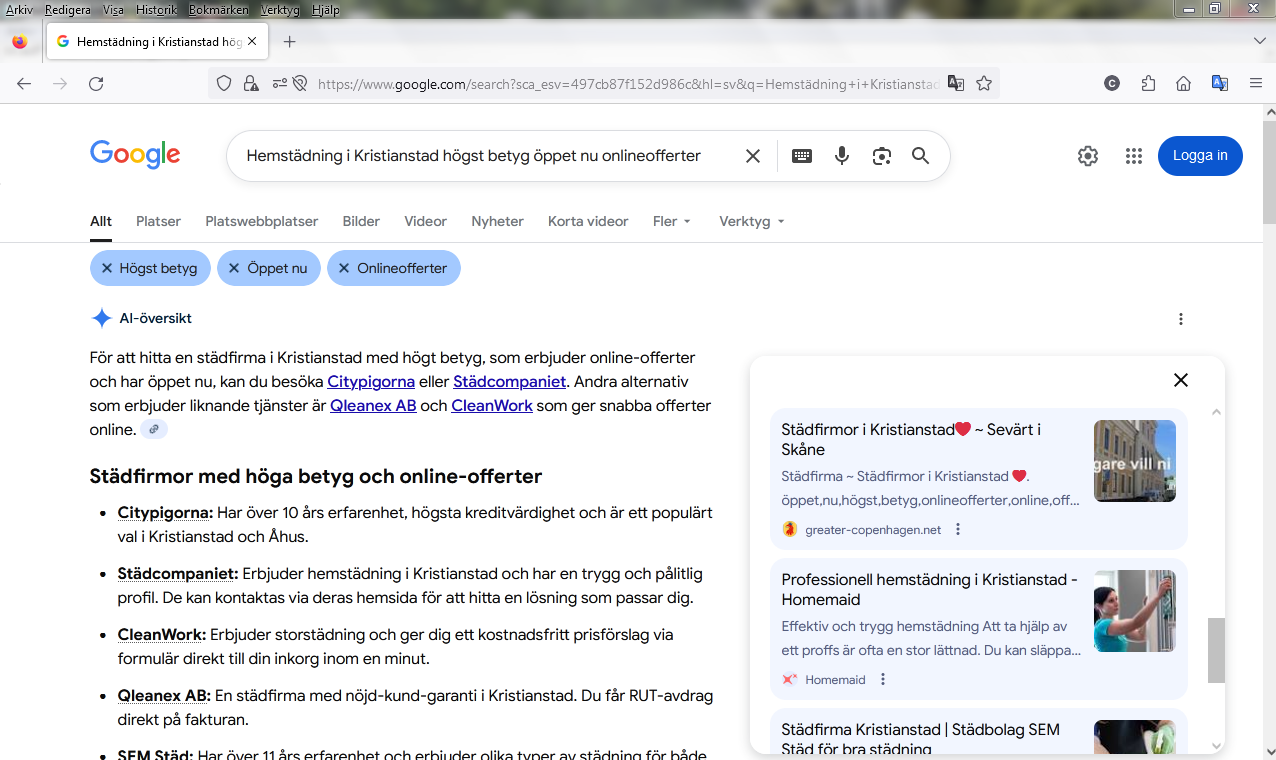This screenshot has height=760, width=1276.
Task: Expand the Verktyg dropdown
Action: [x=752, y=221]
